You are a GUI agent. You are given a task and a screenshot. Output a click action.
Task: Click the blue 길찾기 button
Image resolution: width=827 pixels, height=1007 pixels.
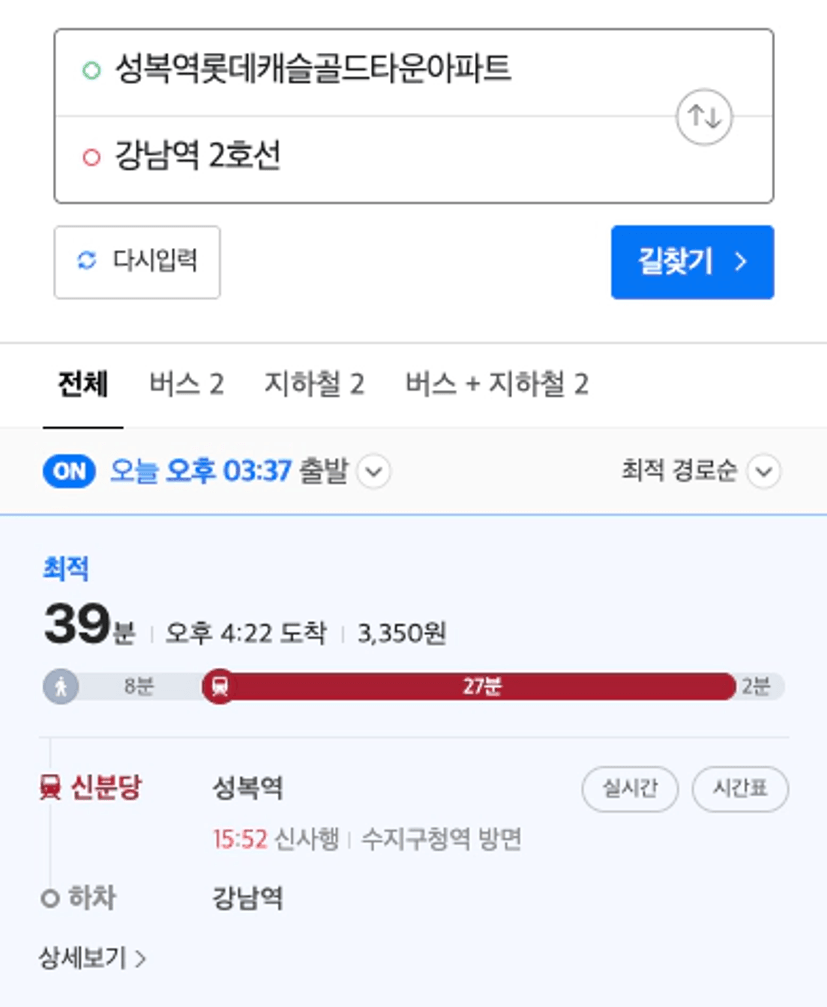[692, 262]
